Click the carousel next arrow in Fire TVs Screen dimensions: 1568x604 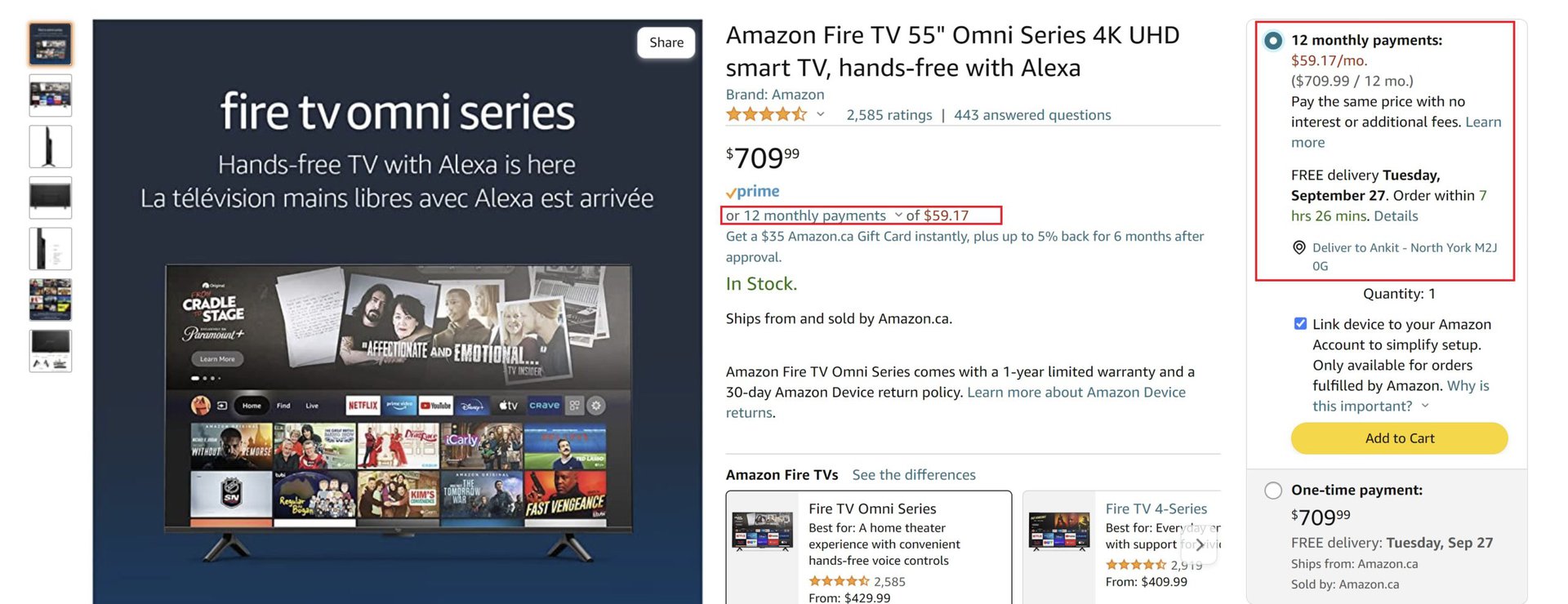point(1200,544)
